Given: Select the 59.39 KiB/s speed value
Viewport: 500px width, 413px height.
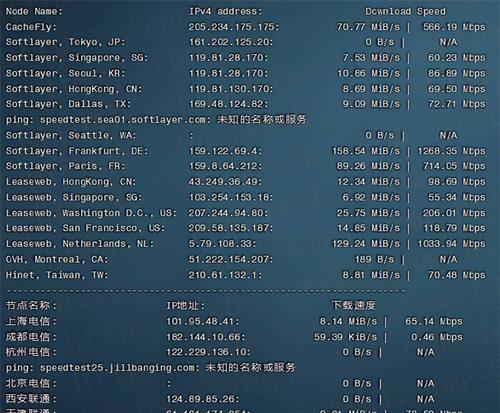Looking at the screenshot, I should pos(345,337).
